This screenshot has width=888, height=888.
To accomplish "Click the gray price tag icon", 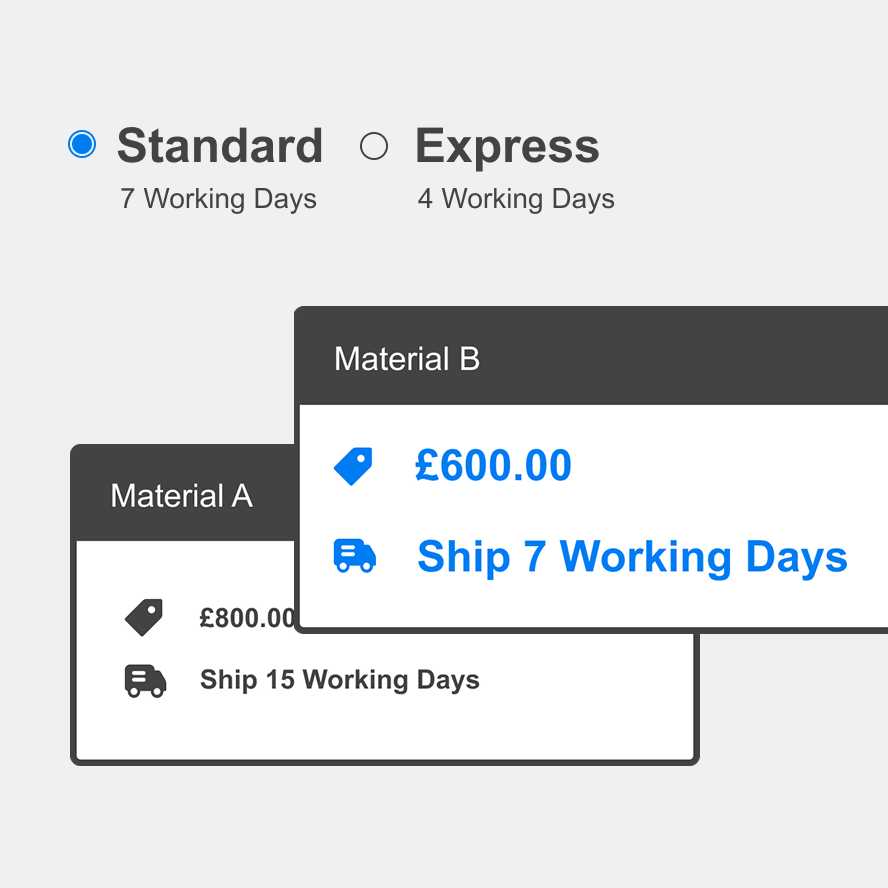I will tap(144, 617).
